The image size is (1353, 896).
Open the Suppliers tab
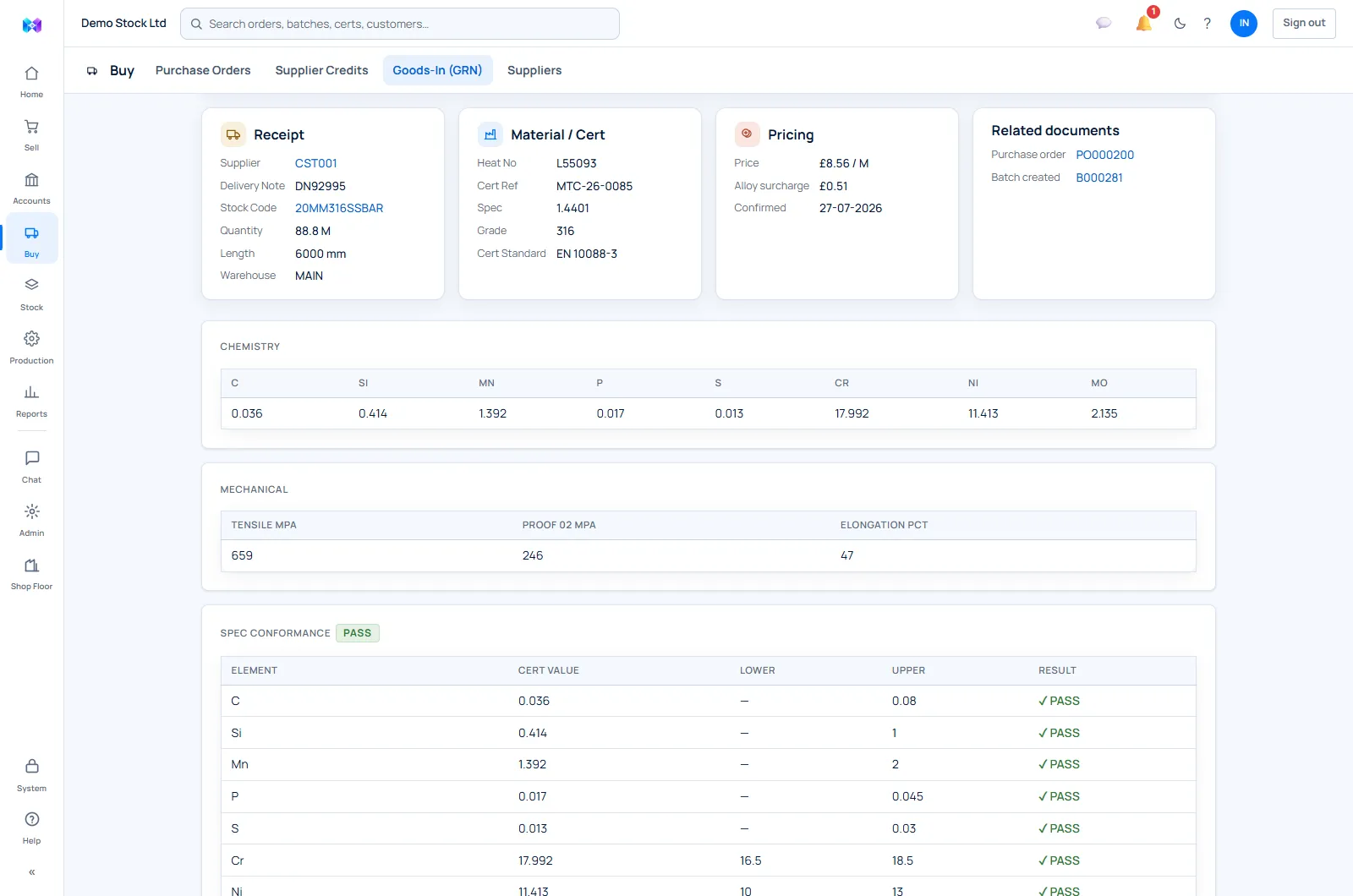pos(534,70)
